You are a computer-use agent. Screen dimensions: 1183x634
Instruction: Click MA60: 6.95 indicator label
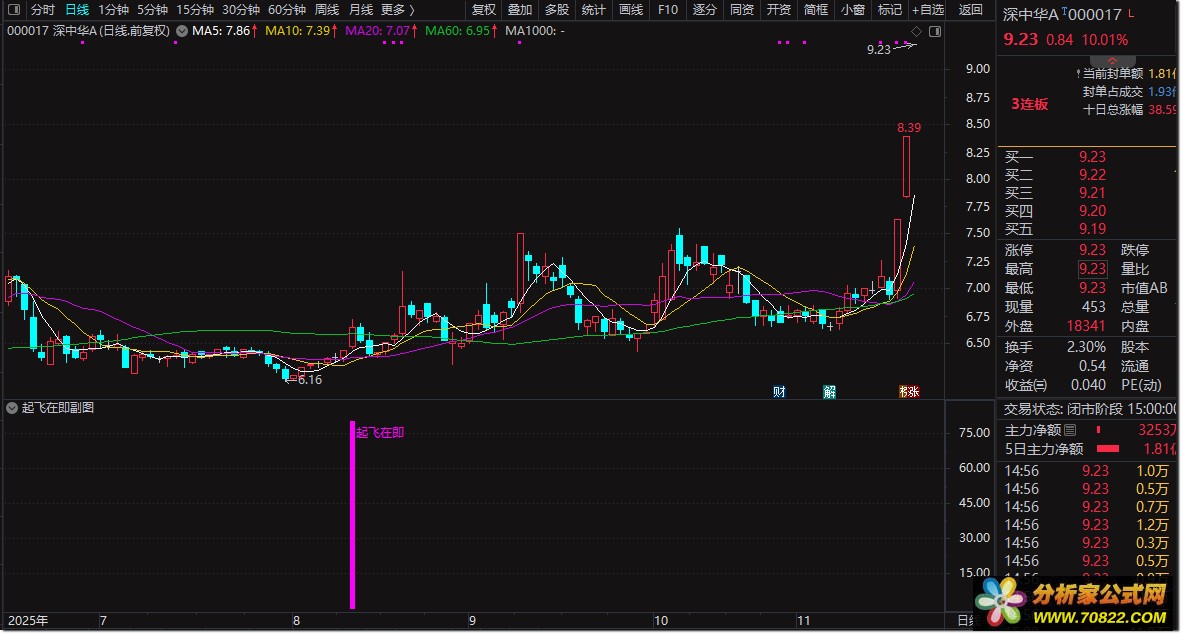pos(461,31)
